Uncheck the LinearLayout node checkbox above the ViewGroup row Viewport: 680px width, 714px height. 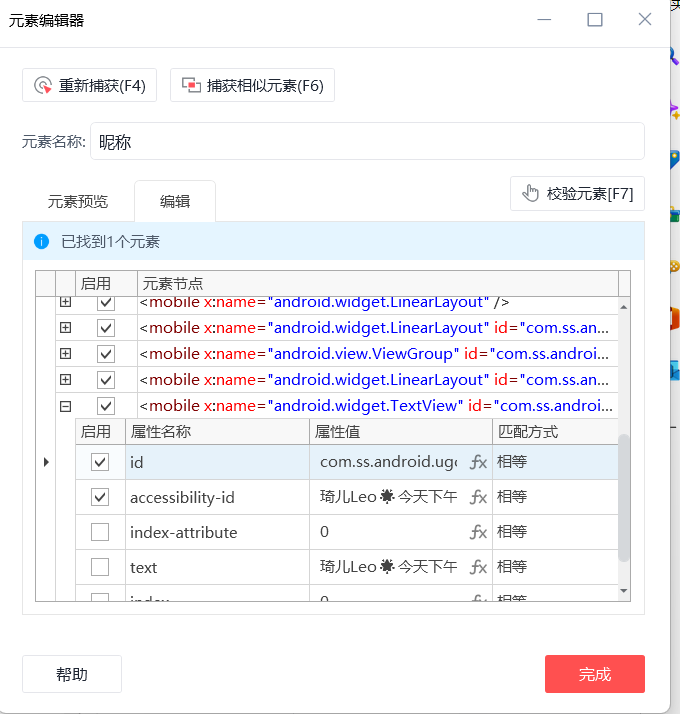coord(106,328)
